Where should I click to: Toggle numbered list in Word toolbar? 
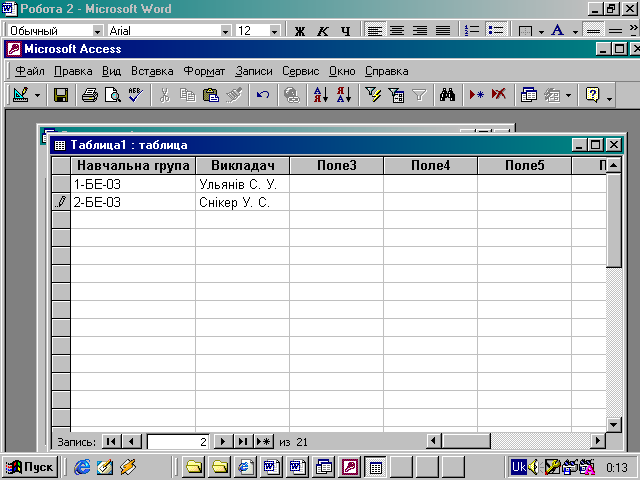(x=472, y=30)
